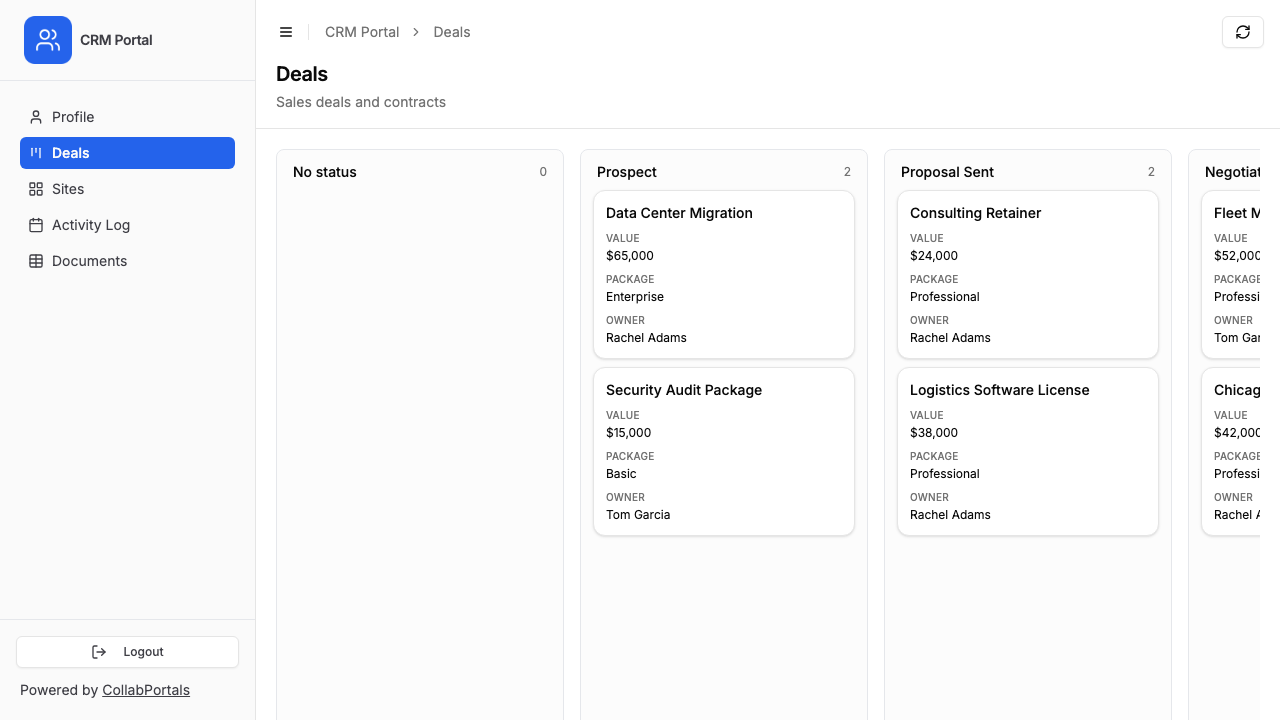
Task: Click the logout arrow icon
Action: [99, 652]
